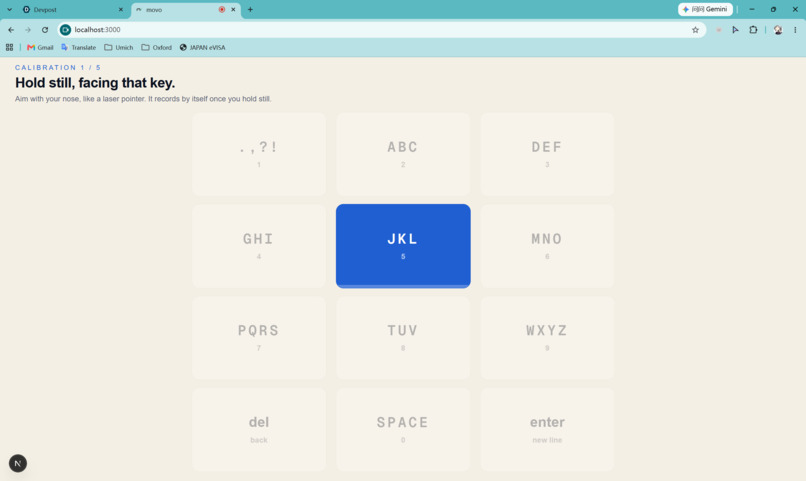Minimize the browser window
Image resolution: width=806 pixels, height=481 pixels.
tap(752, 9)
